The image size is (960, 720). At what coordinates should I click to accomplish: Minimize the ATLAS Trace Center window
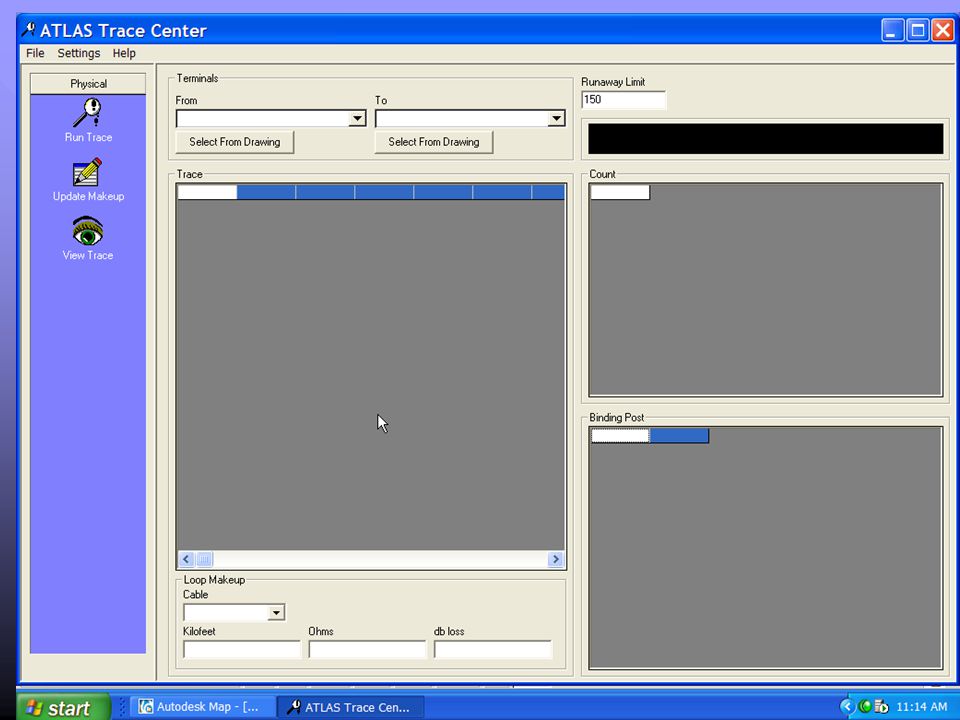click(892, 30)
